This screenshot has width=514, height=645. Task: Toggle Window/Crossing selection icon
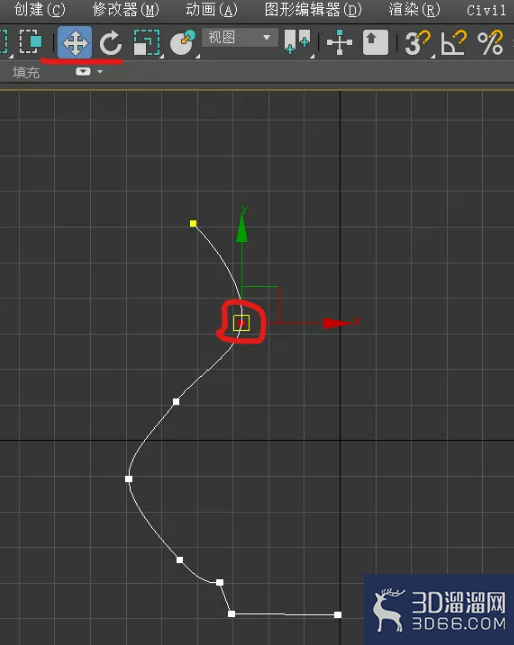tap(30, 42)
